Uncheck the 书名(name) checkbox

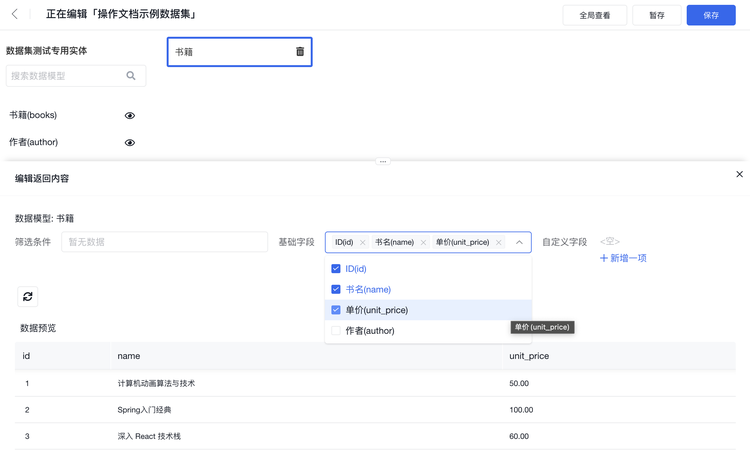click(336, 289)
